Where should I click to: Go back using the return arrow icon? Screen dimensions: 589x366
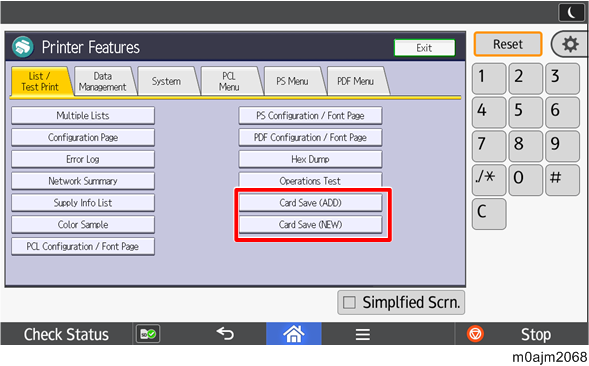225,334
